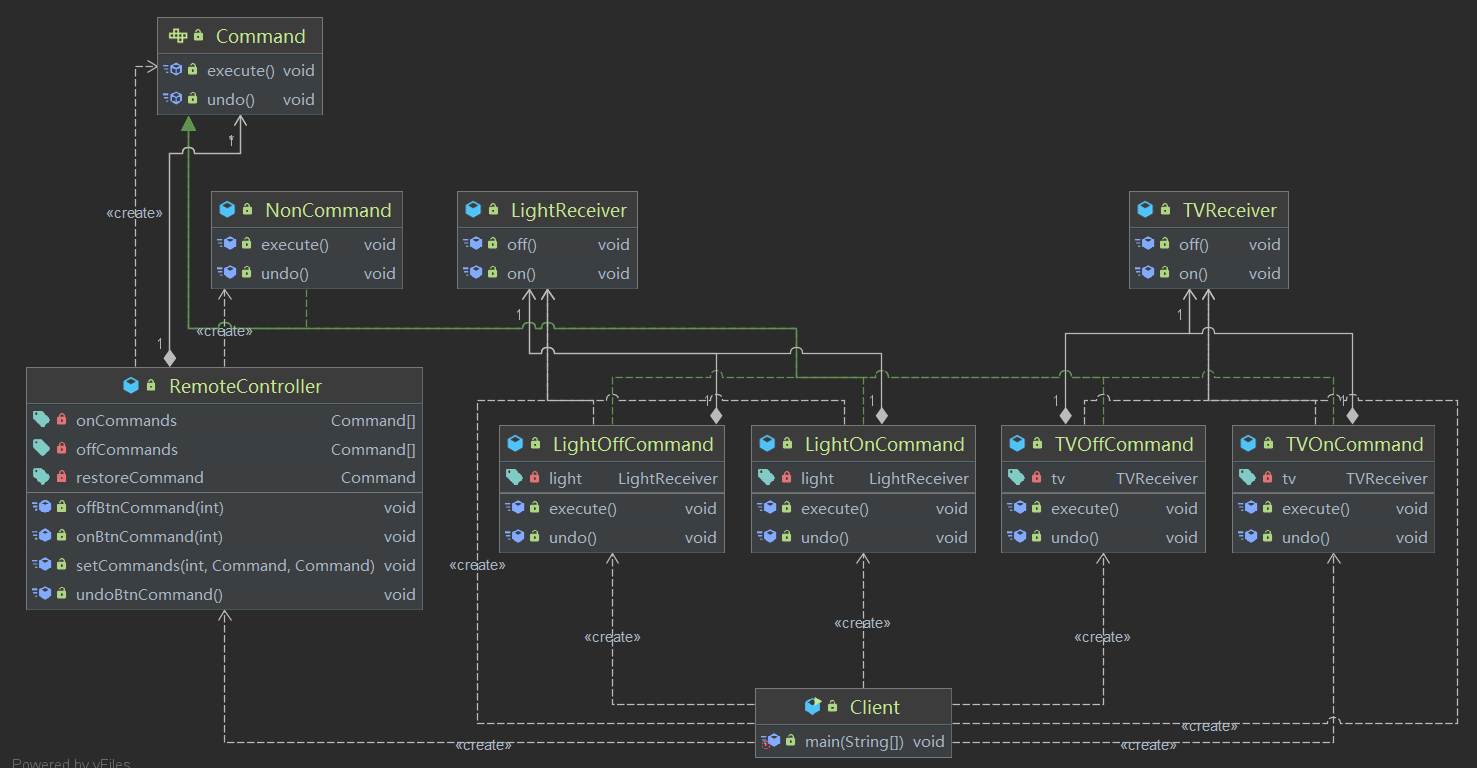Click execute() in NonCommand class

(x=295, y=244)
